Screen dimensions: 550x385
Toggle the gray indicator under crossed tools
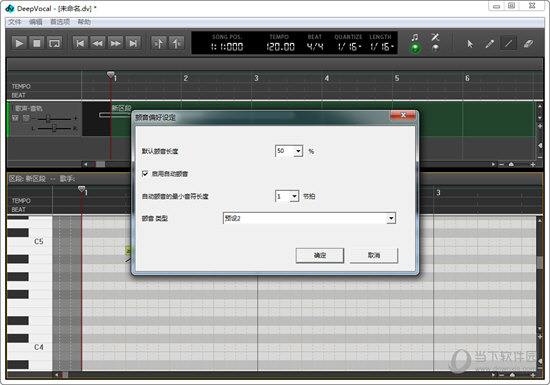[x=435, y=48]
